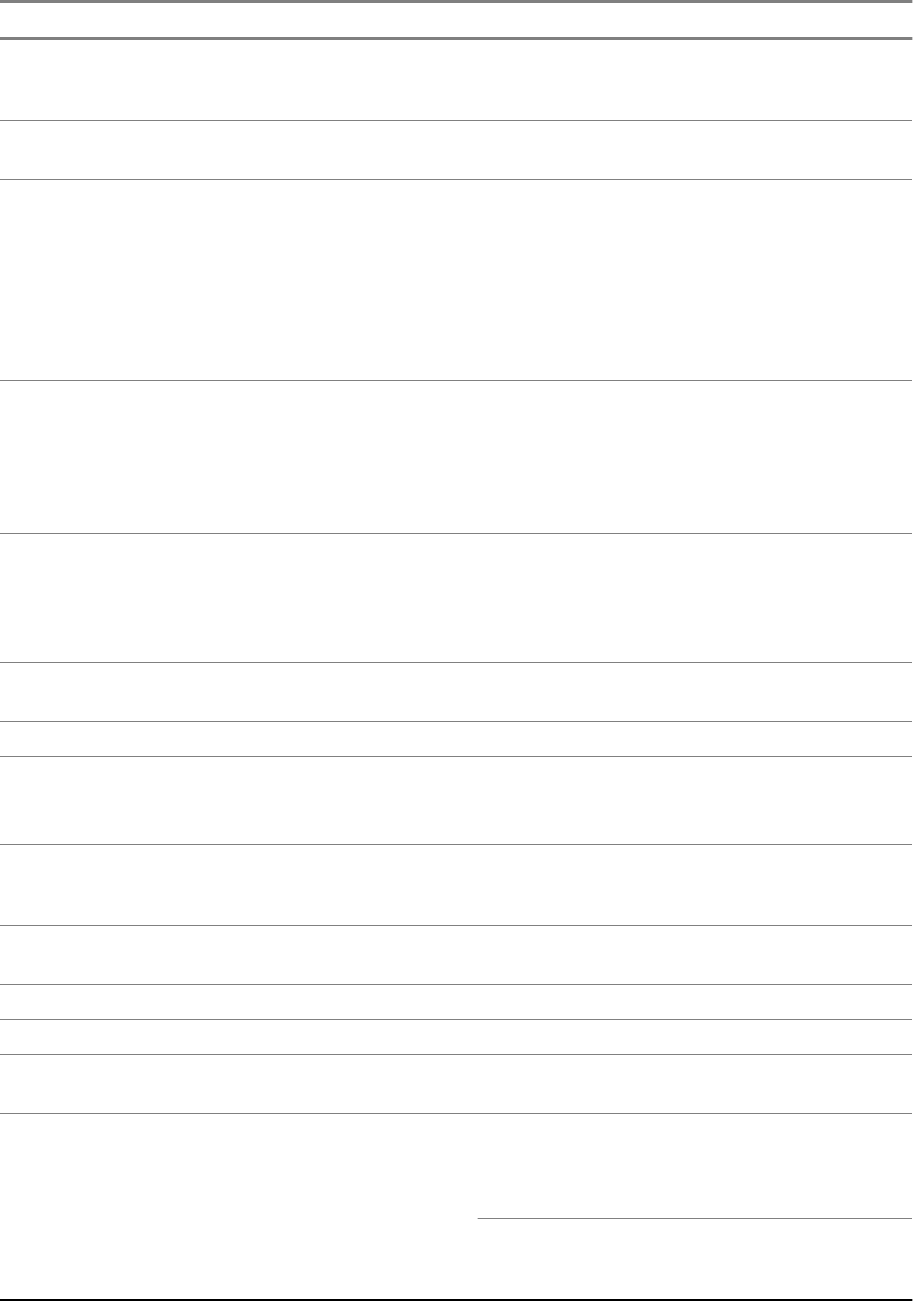Click the last row's right cell above the partial divider
This screenshot has height=1301, width=913.
[695, 1166]
